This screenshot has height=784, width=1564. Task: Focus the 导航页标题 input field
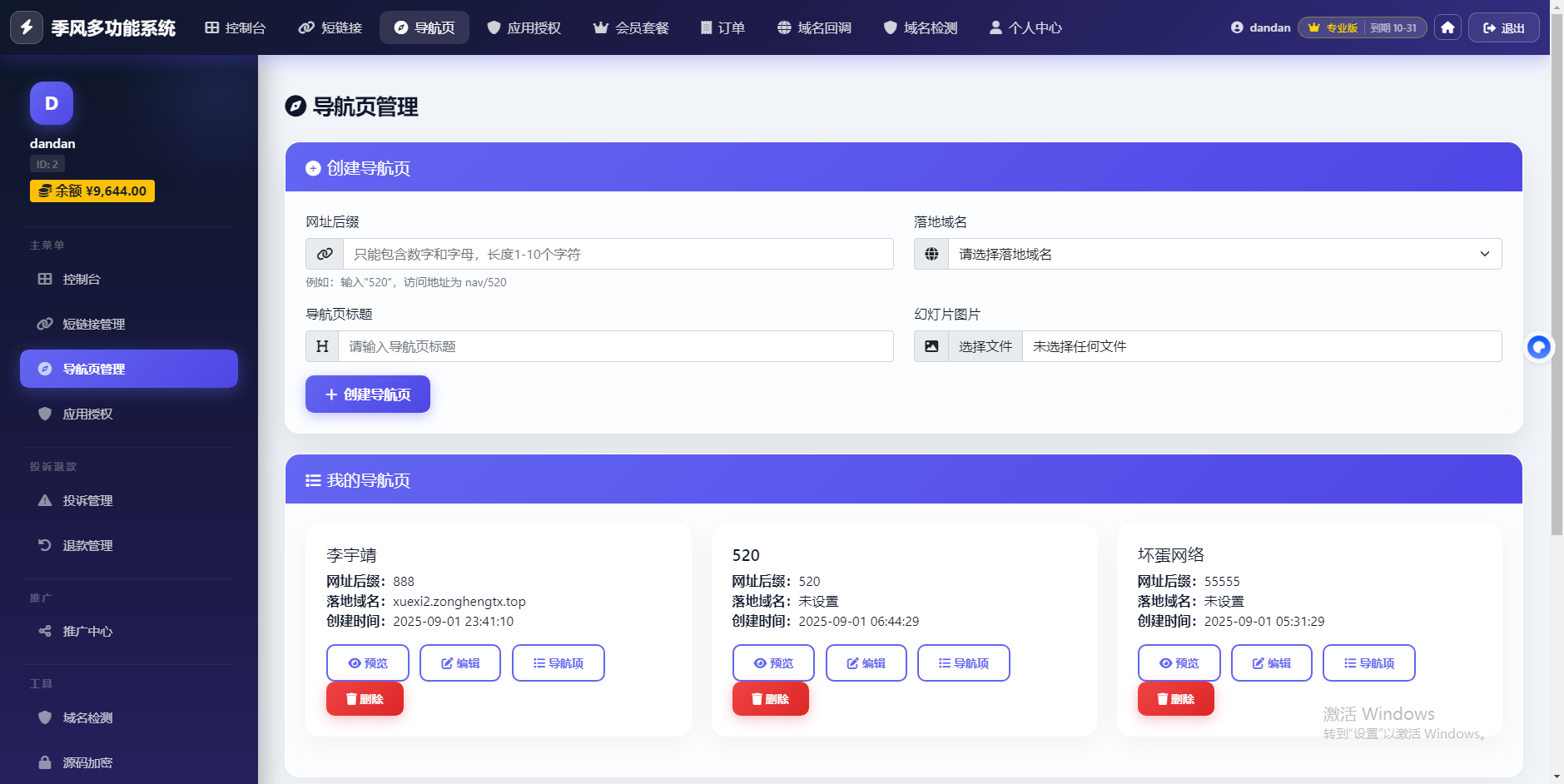click(x=616, y=346)
